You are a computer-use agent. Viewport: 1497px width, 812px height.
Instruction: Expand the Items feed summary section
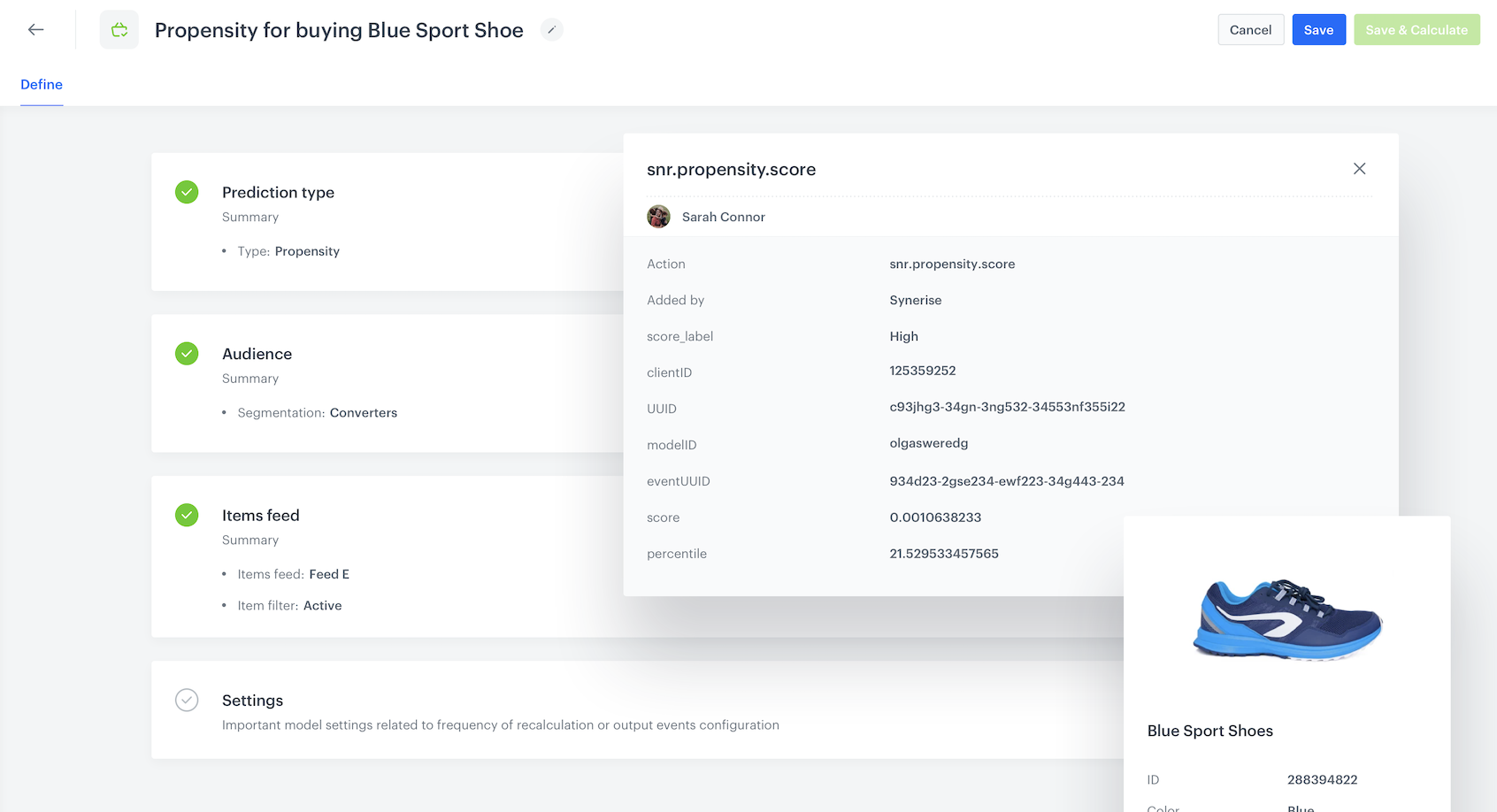click(x=261, y=515)
